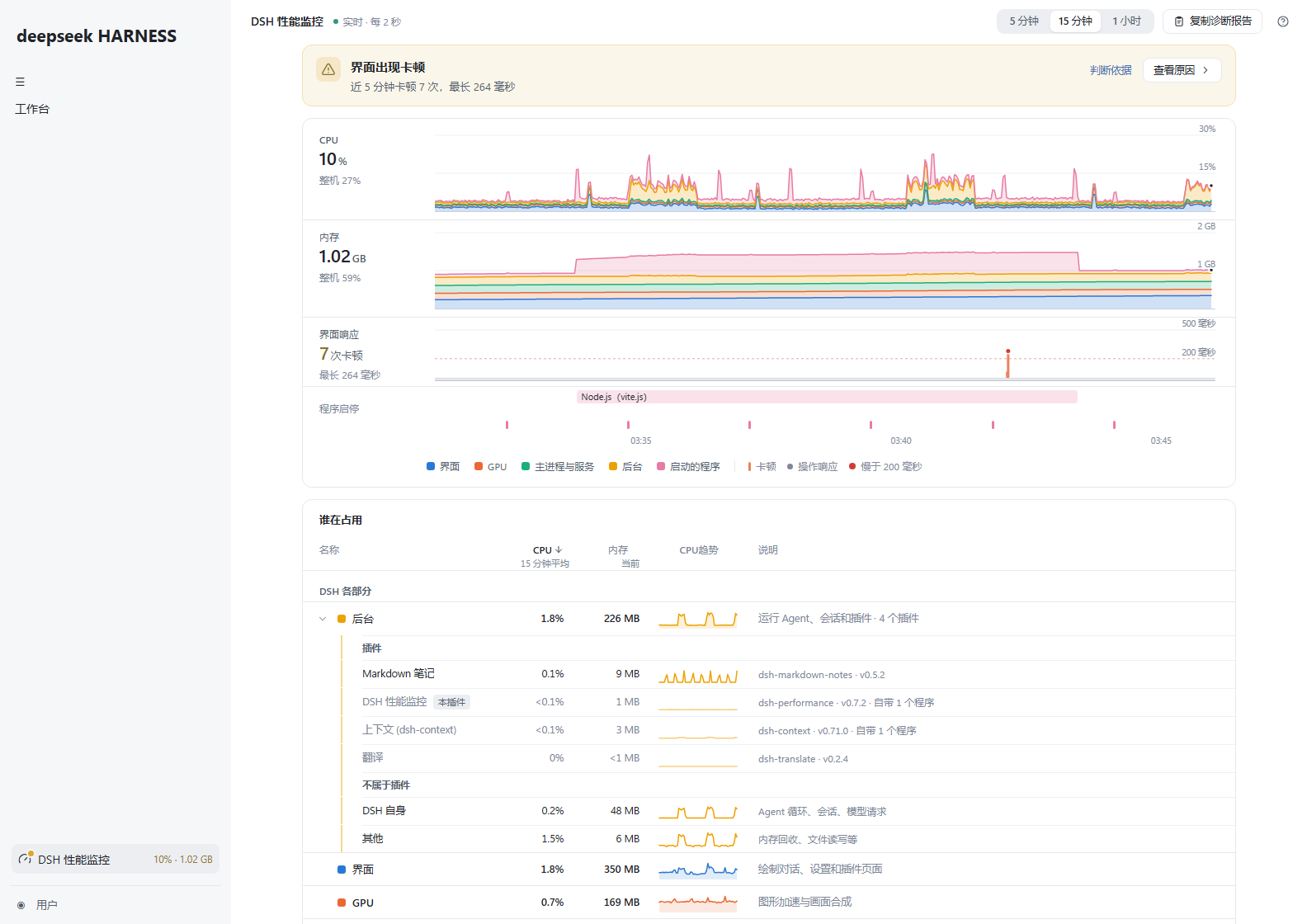The height and width of the screenshot is (924, 1307).
Task: Open DSH 性能监控 status item in sidebar
Action: tap(116, 859)
